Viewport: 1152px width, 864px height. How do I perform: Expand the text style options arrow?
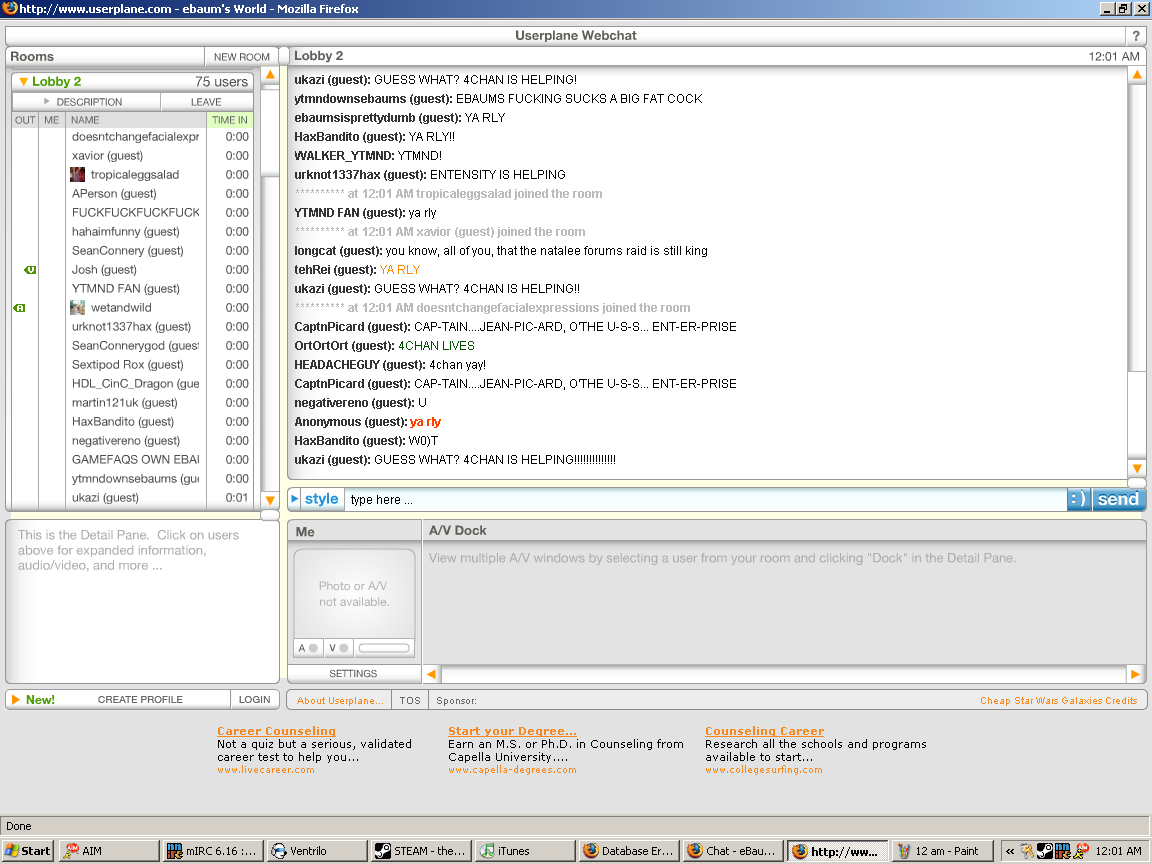295,499
